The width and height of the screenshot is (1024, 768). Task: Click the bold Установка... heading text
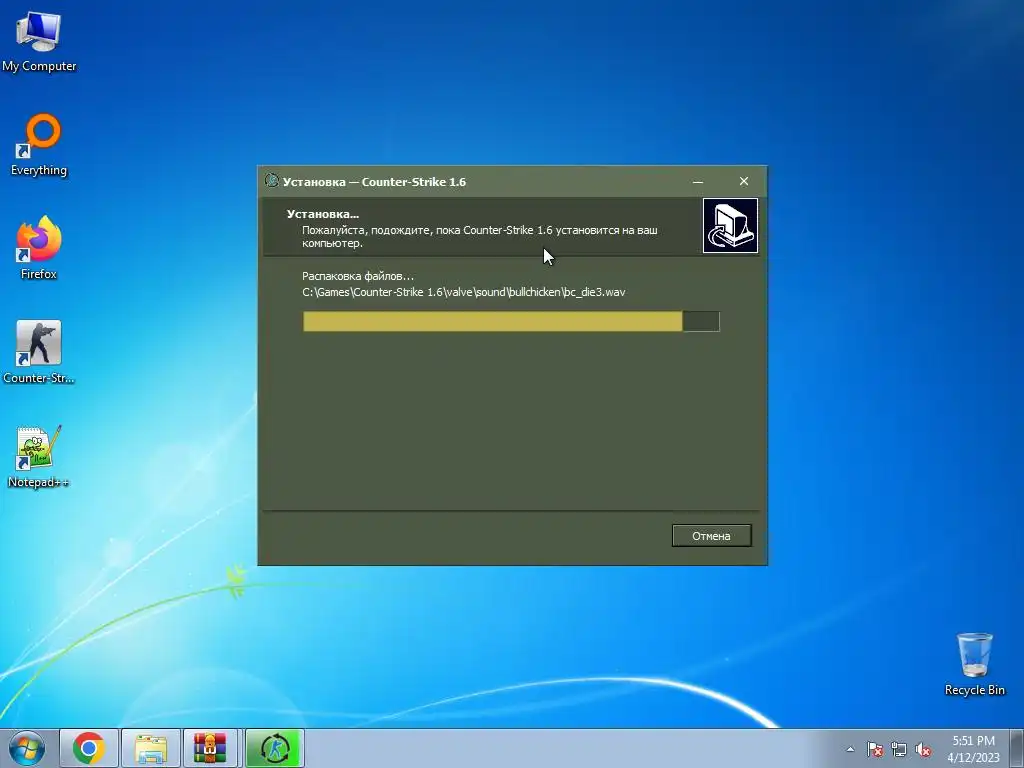point(323,214)
